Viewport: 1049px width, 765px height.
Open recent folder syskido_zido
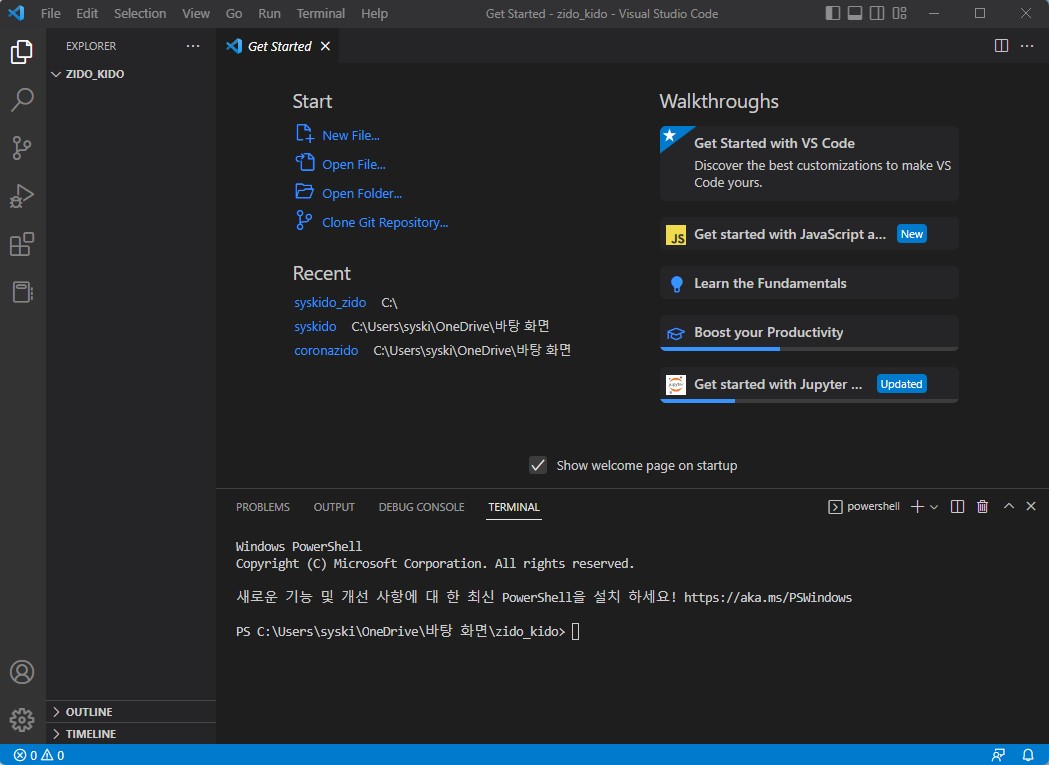[330, 303]
